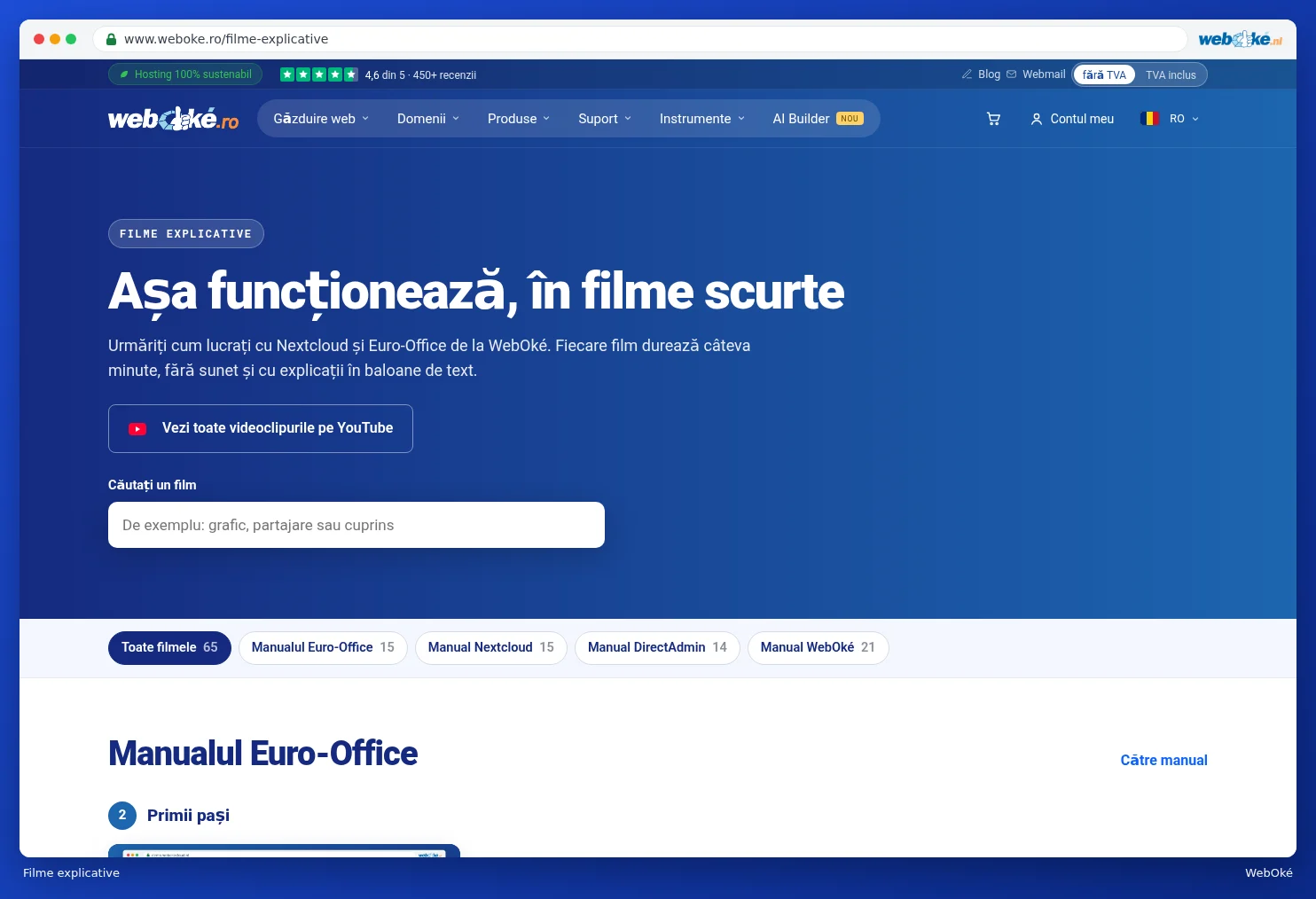
Task: Open the Webmail link
Action: [x=1044, y=74]
